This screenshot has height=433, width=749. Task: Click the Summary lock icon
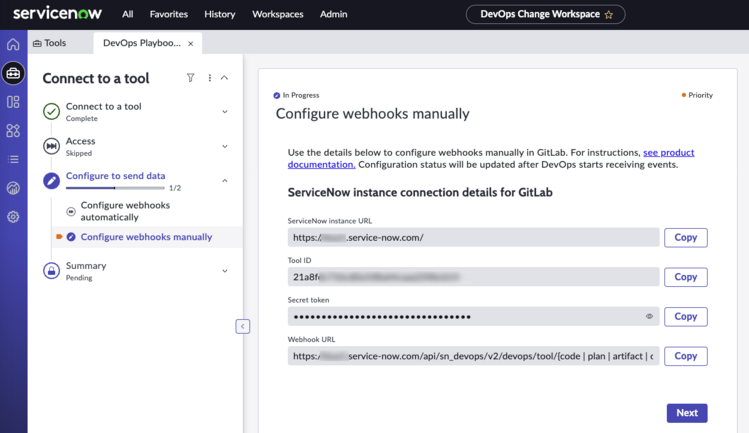click(x=51, y=271)
